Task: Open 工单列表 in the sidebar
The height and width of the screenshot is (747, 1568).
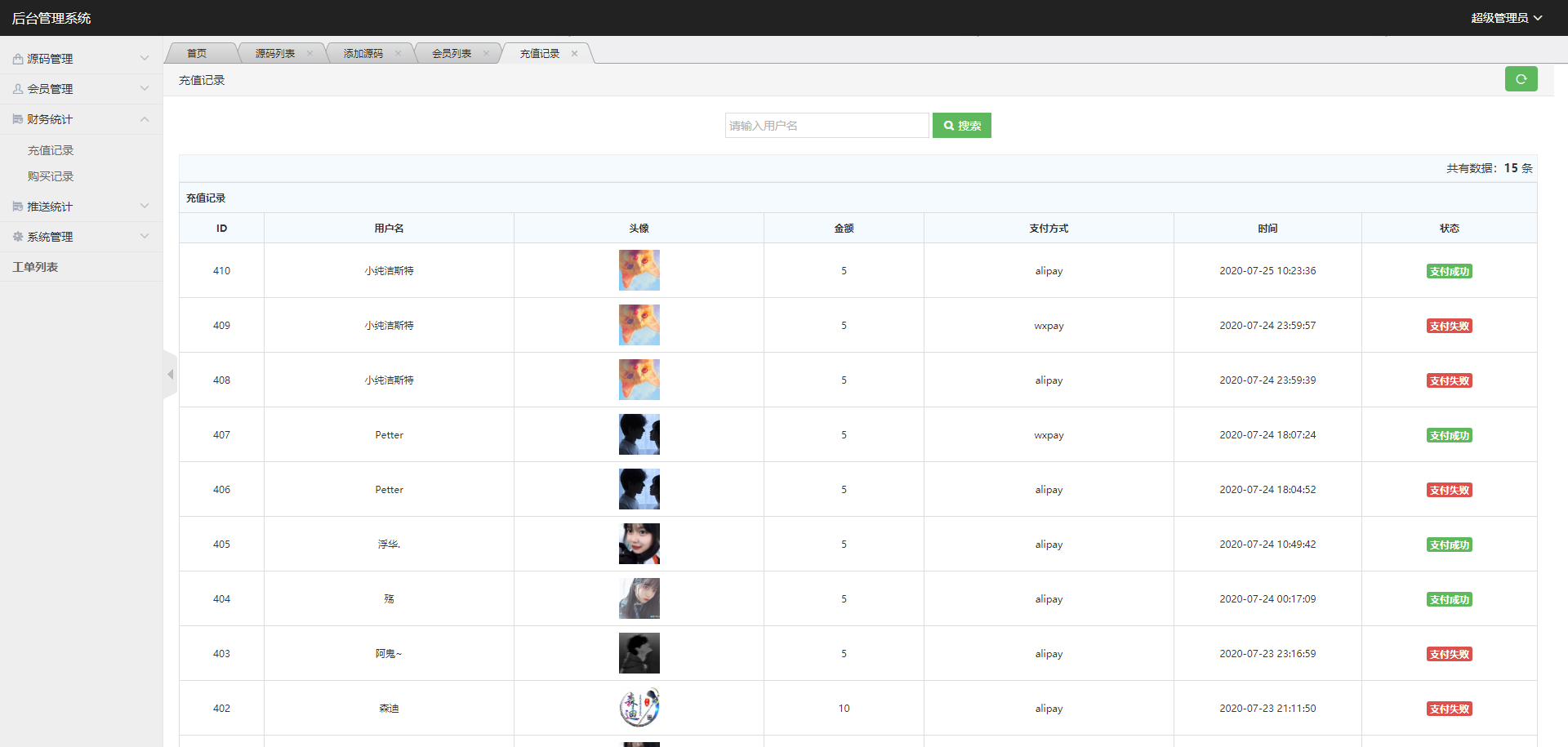Action: point(35,267)
